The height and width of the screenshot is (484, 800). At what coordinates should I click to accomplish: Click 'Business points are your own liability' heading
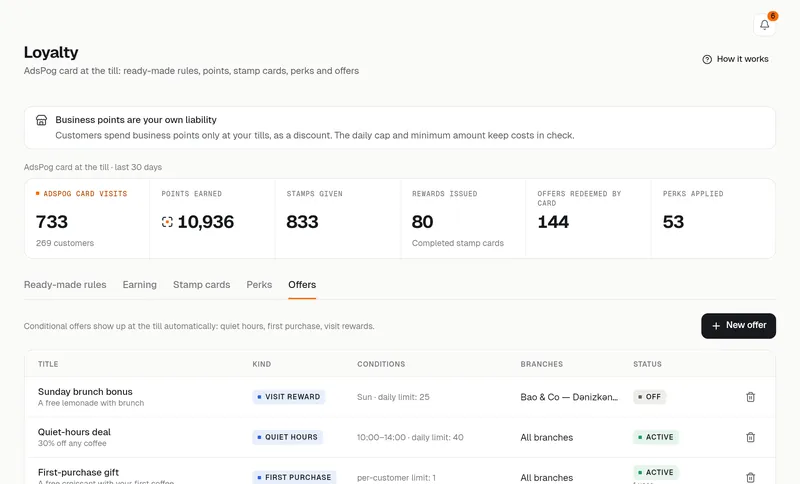coord(136,120)
